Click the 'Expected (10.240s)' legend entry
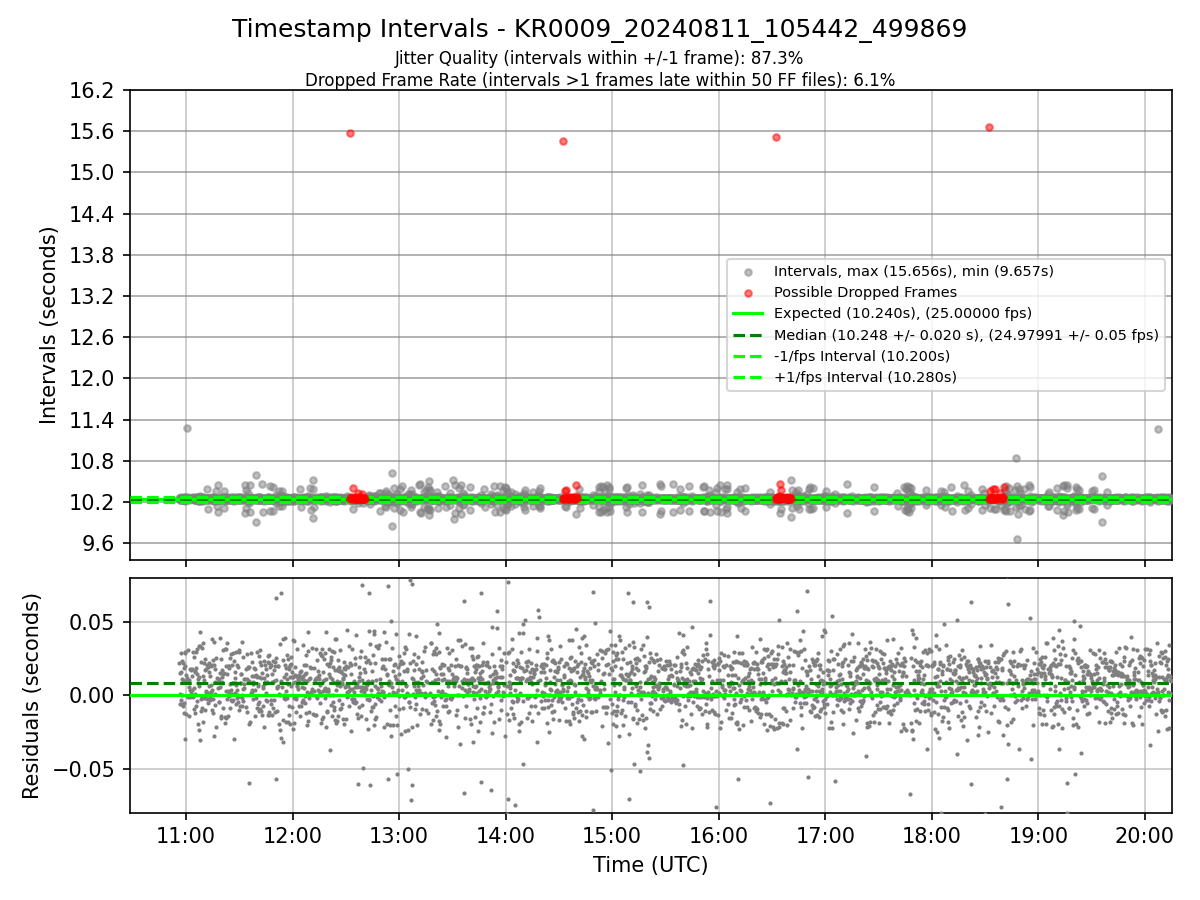The image size is (1200, 900). click(x=902, y=313)
